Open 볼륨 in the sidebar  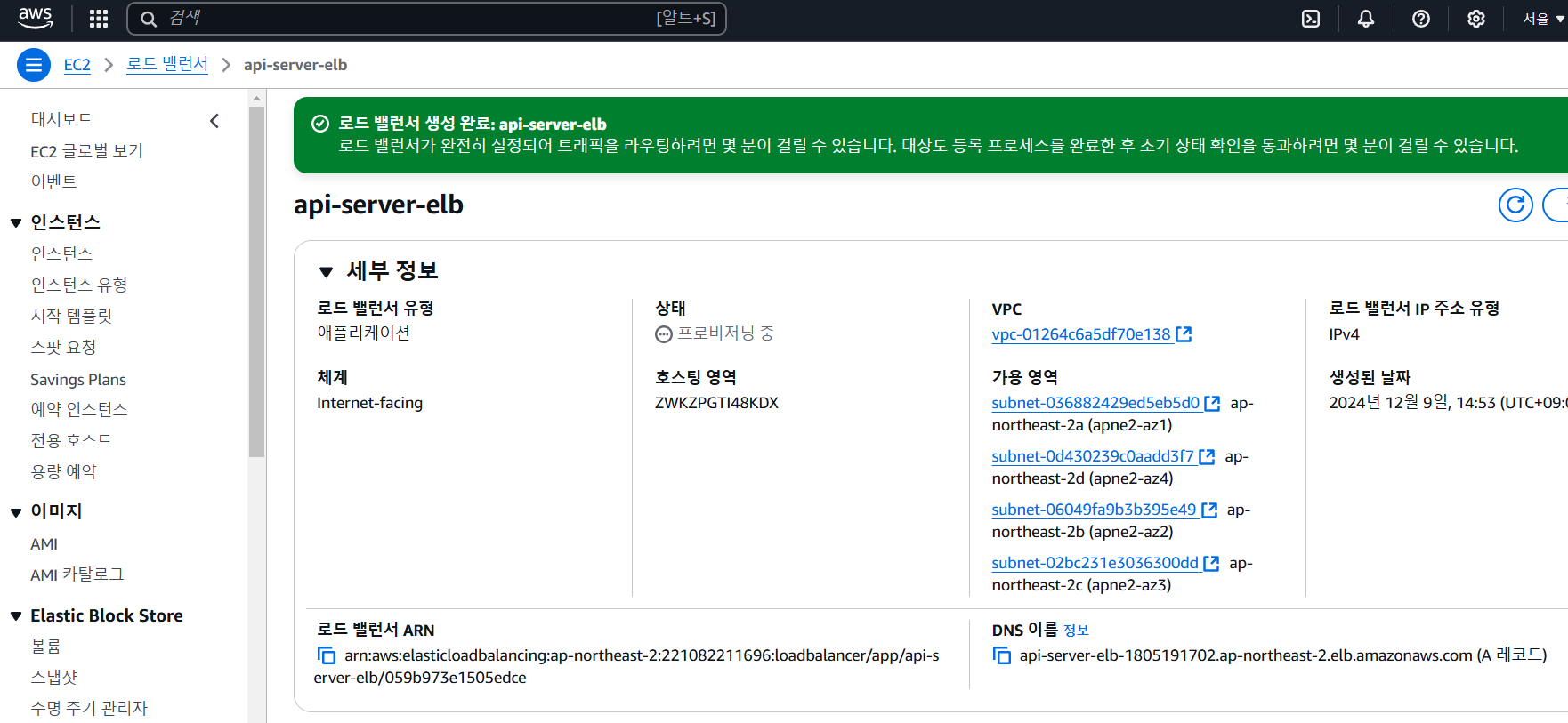(x=45, y=647)
